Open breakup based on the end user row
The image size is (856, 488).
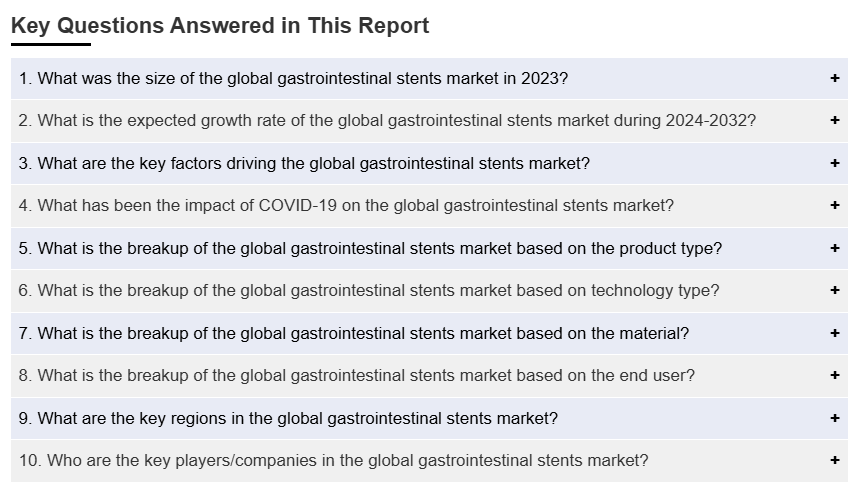tap(429, 376)
